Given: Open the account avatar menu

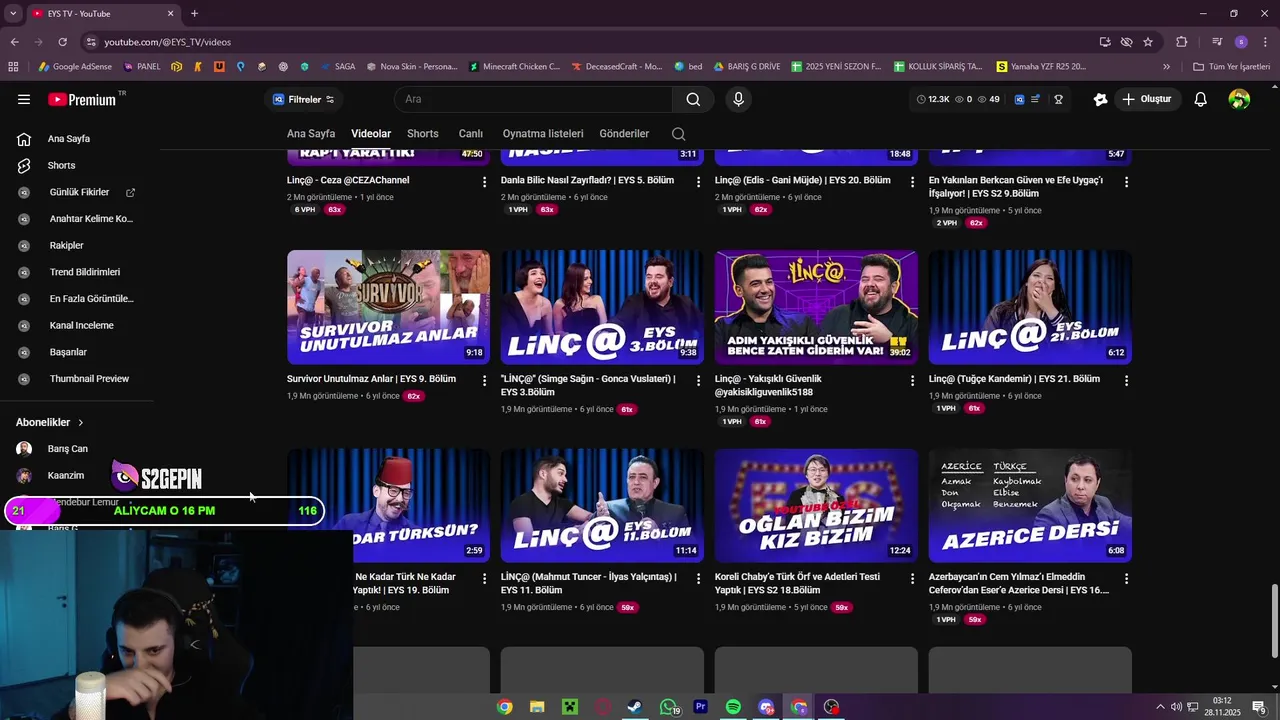Looking at the screenshot, I should pos(1240,99).
